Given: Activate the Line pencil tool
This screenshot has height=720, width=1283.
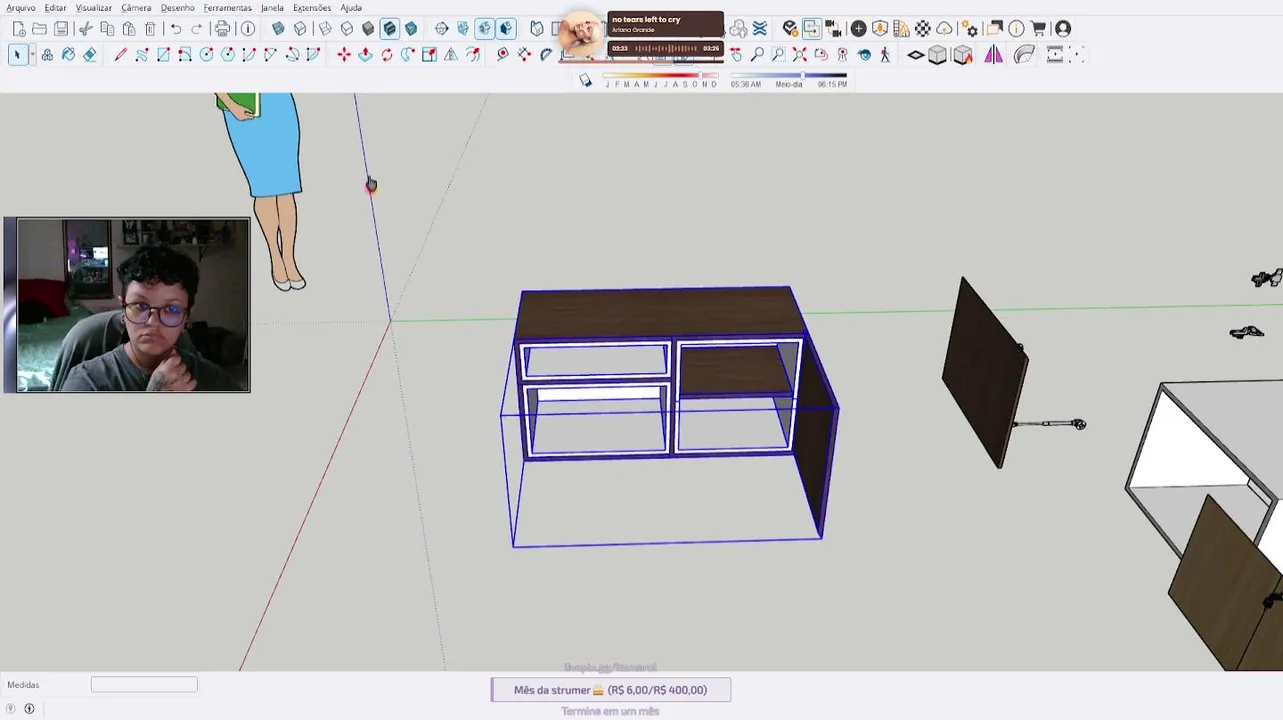Looking at the screenshot, I should click(x=120, y=55).
